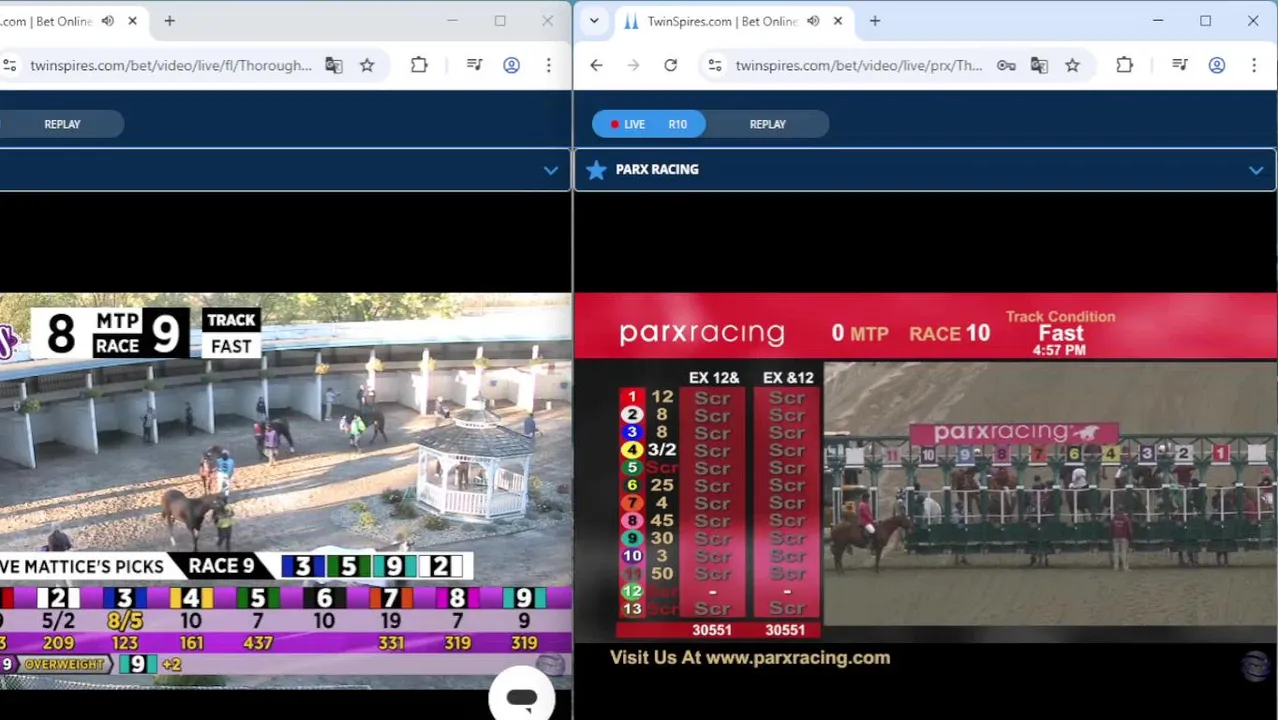Open a new tab in the left window
The width and height of the screenshot is (1278, 720).
(169, 21)
